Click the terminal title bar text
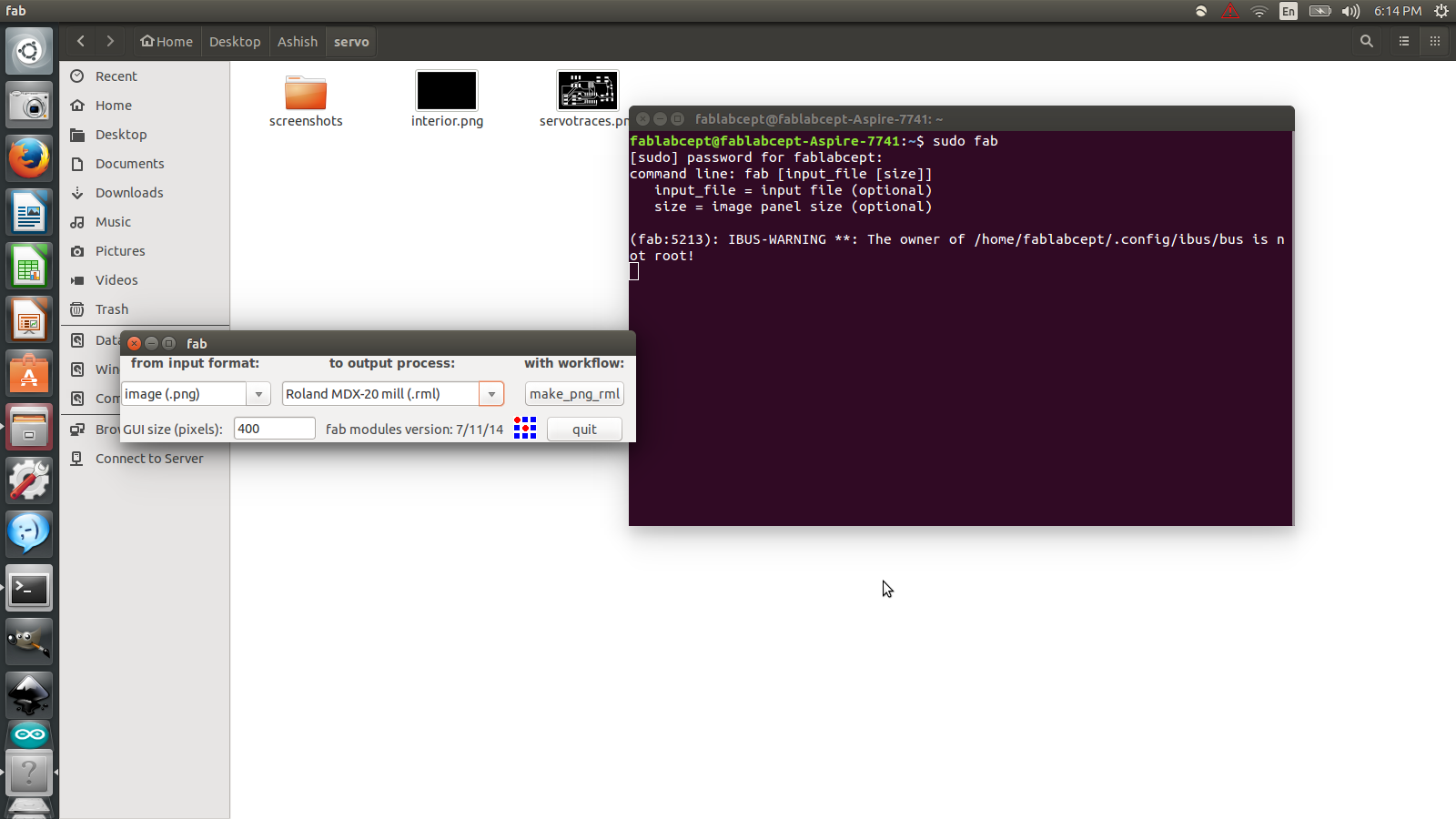Image resolution: width=1456 pixels, height=819 pixels. pyautogui.click(x=819, y=119)
